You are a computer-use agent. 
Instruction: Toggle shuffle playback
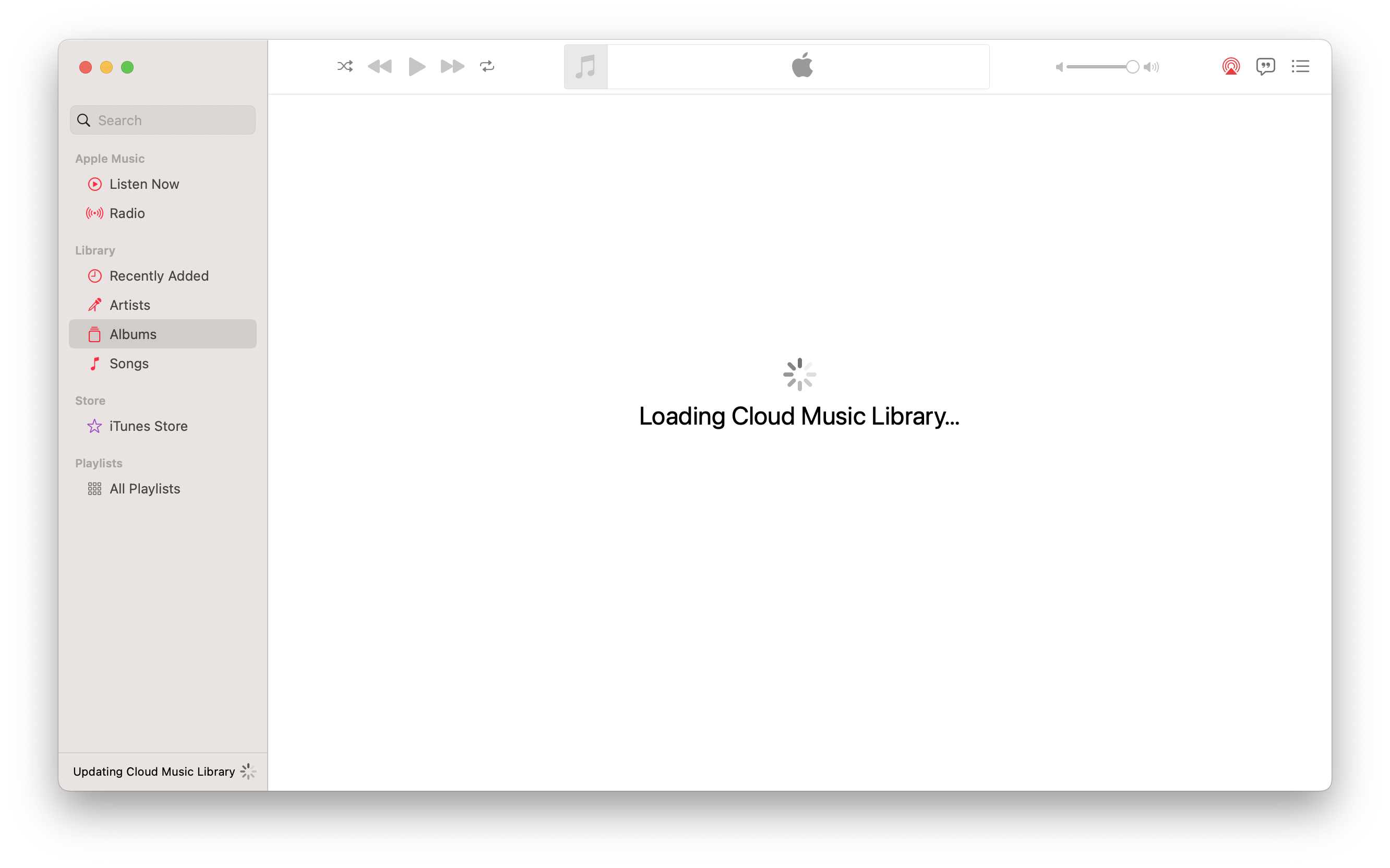pyautogui.click(x=345, y=67)
